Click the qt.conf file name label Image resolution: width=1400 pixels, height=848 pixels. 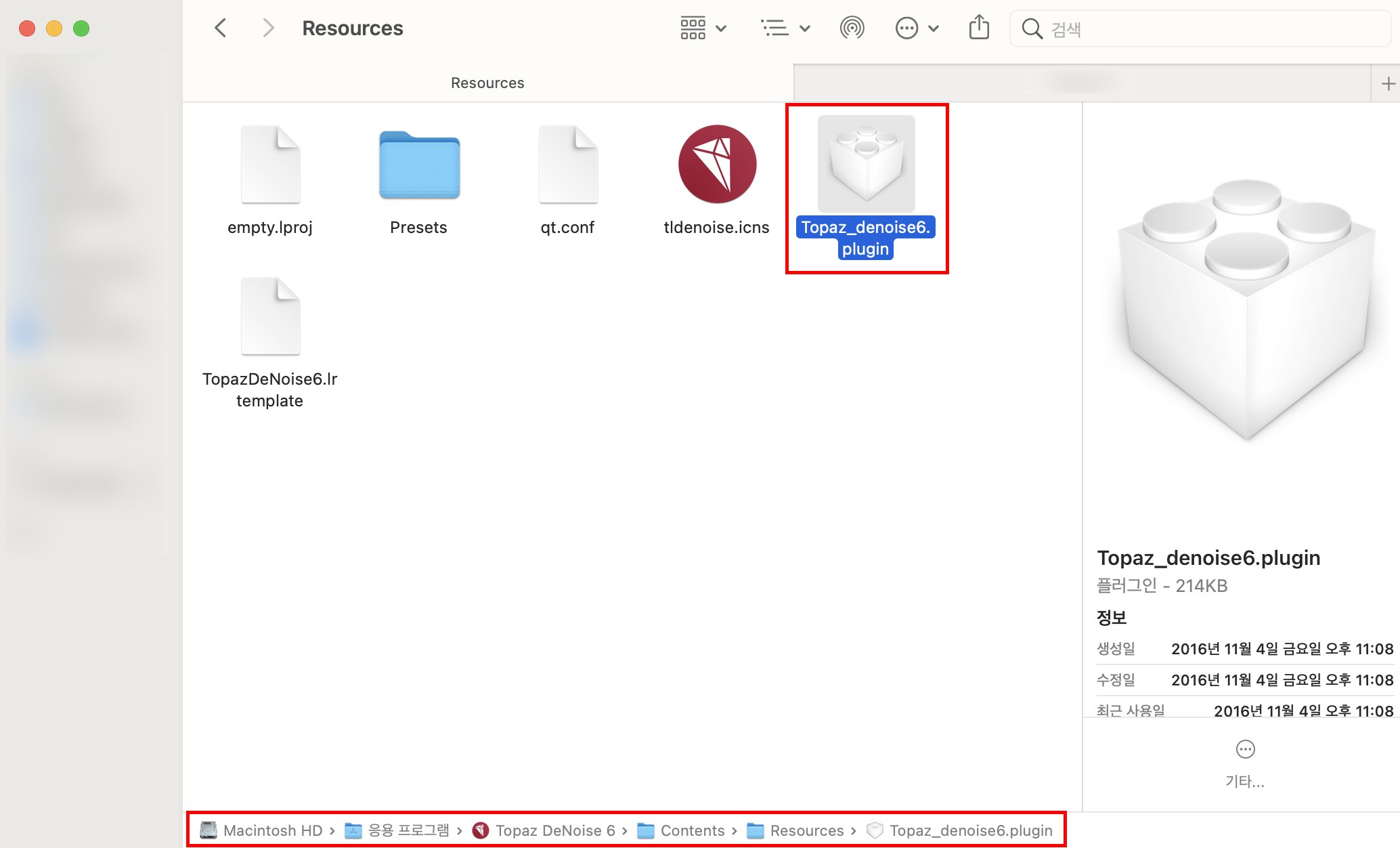click(567, 228)
